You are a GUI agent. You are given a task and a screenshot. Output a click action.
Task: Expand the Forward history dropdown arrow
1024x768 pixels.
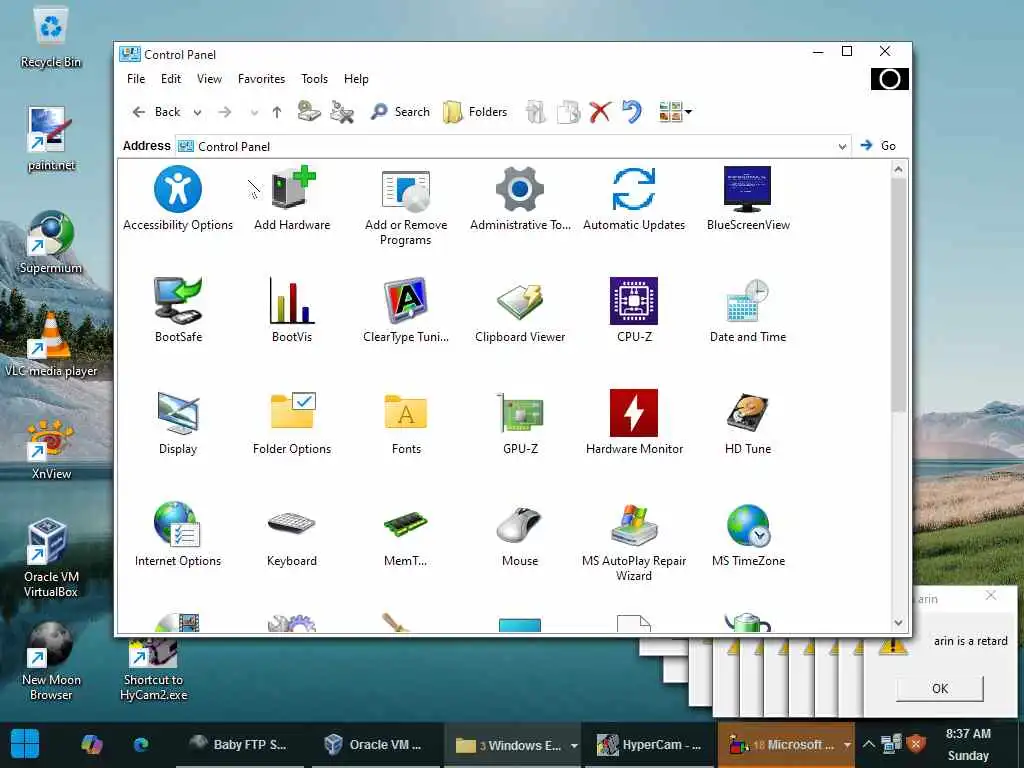pyautogui.click(x=254, y=112)
